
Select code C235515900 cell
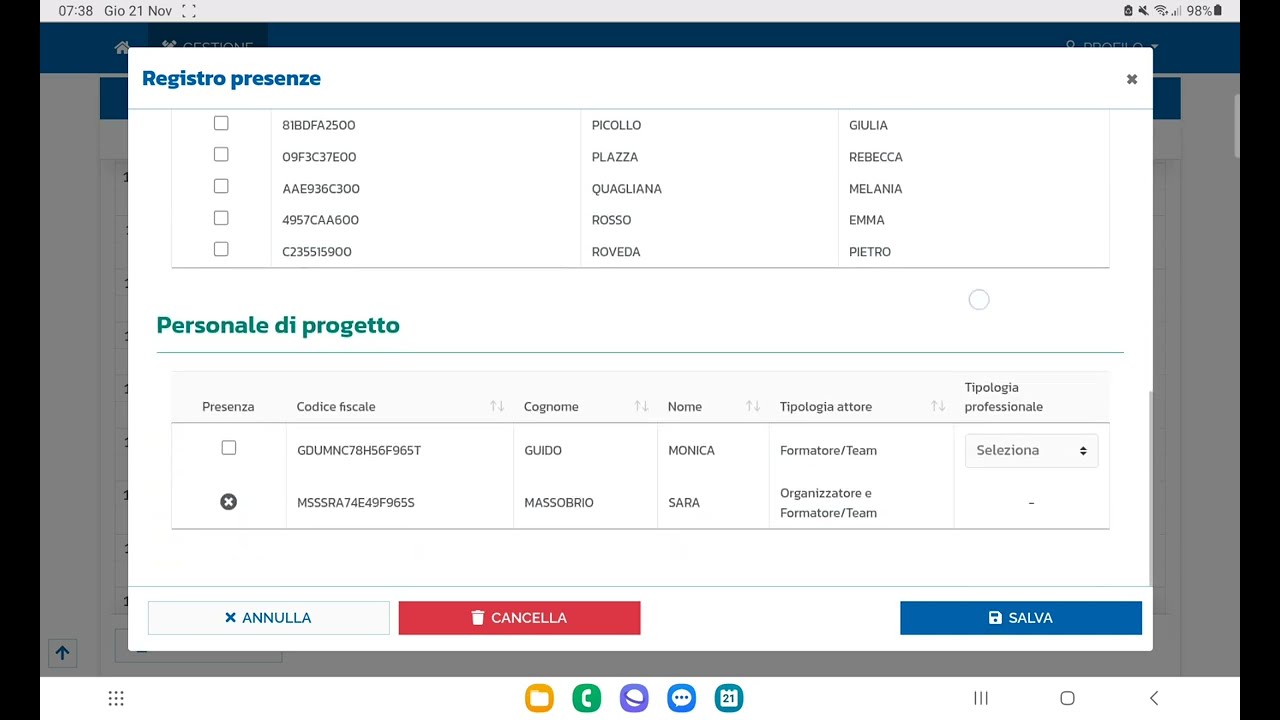(x=317, y=252)
